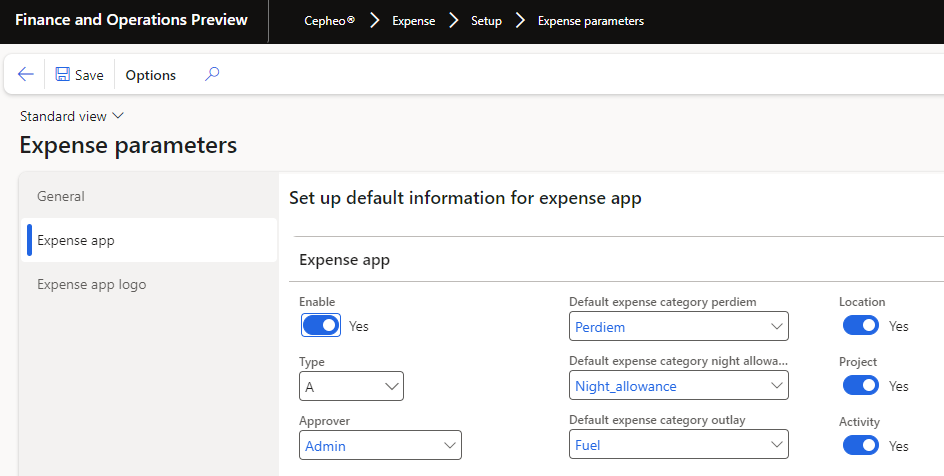The height and width of the screenshot is (476, 944).
Task: Click the Expense breadcrumb link
Action: [x=413, y=21]
